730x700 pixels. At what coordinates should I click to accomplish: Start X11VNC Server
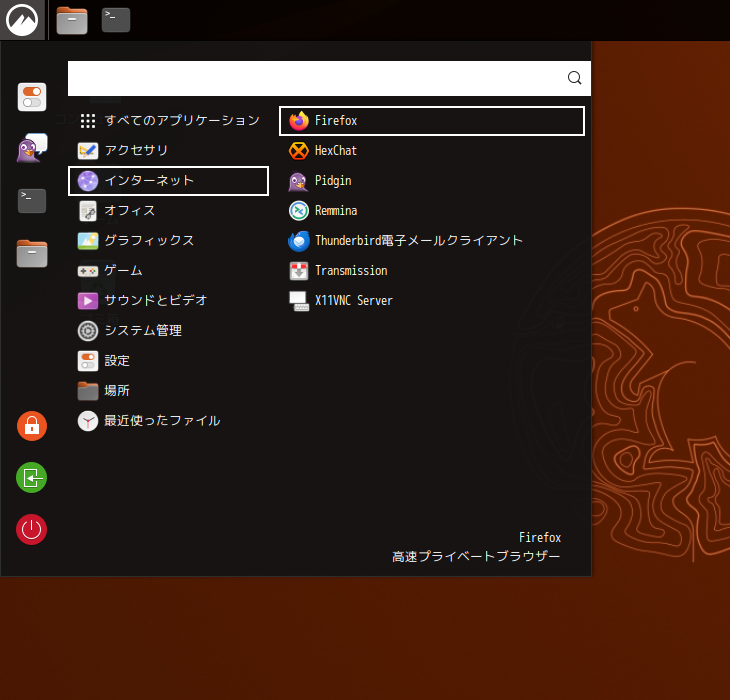(432, 301)
